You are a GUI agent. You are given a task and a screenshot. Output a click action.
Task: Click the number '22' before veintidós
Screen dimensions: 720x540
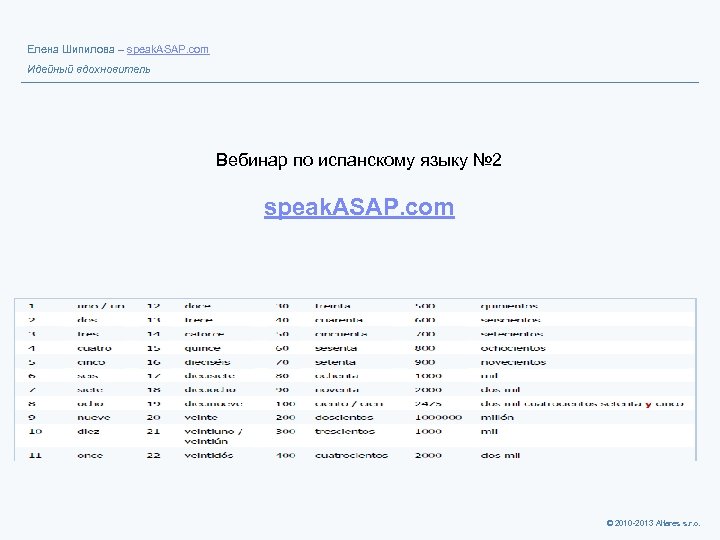click(x=153, y=455)
